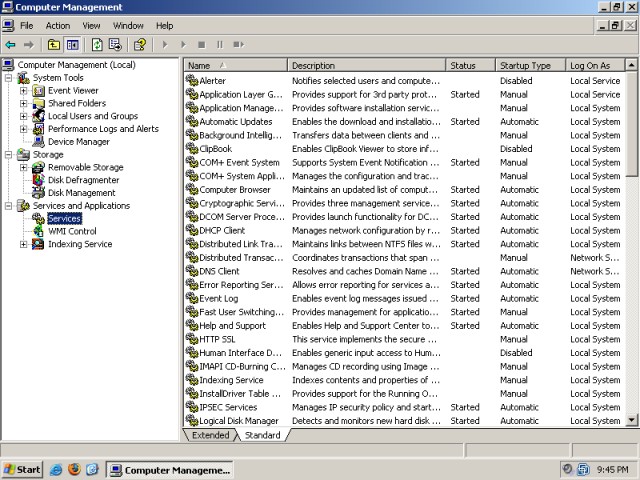This screenshot has width=640, height=480.
Task: Click the vertical scrollbar thumb in services list
Action: click(x=631, y=124)
